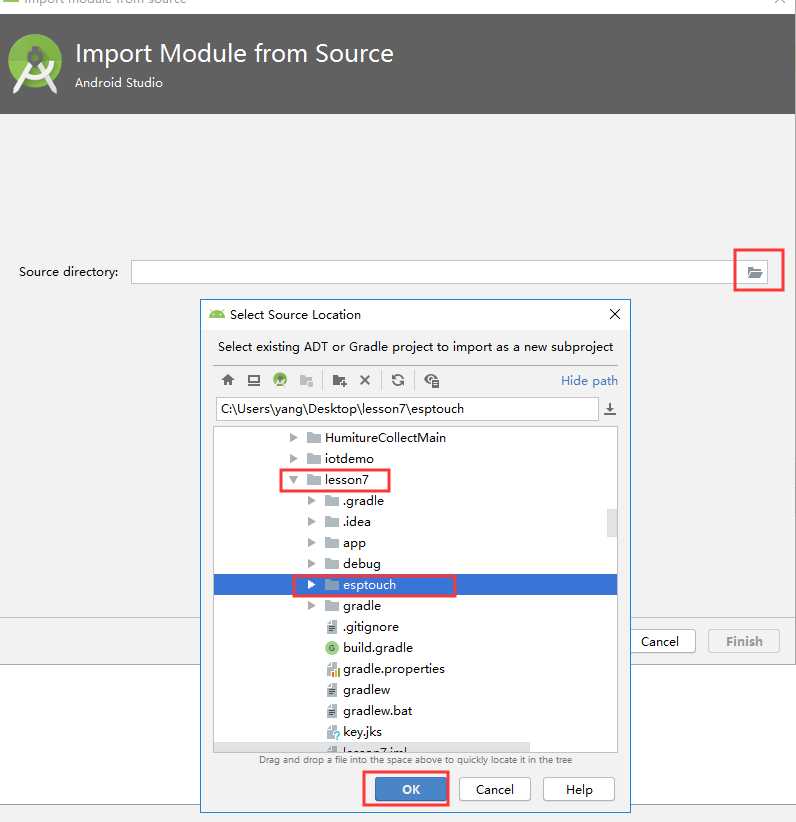Click gradle.properties file icon
The width and height of the screenshot is (796, 822).
point(332,669)
